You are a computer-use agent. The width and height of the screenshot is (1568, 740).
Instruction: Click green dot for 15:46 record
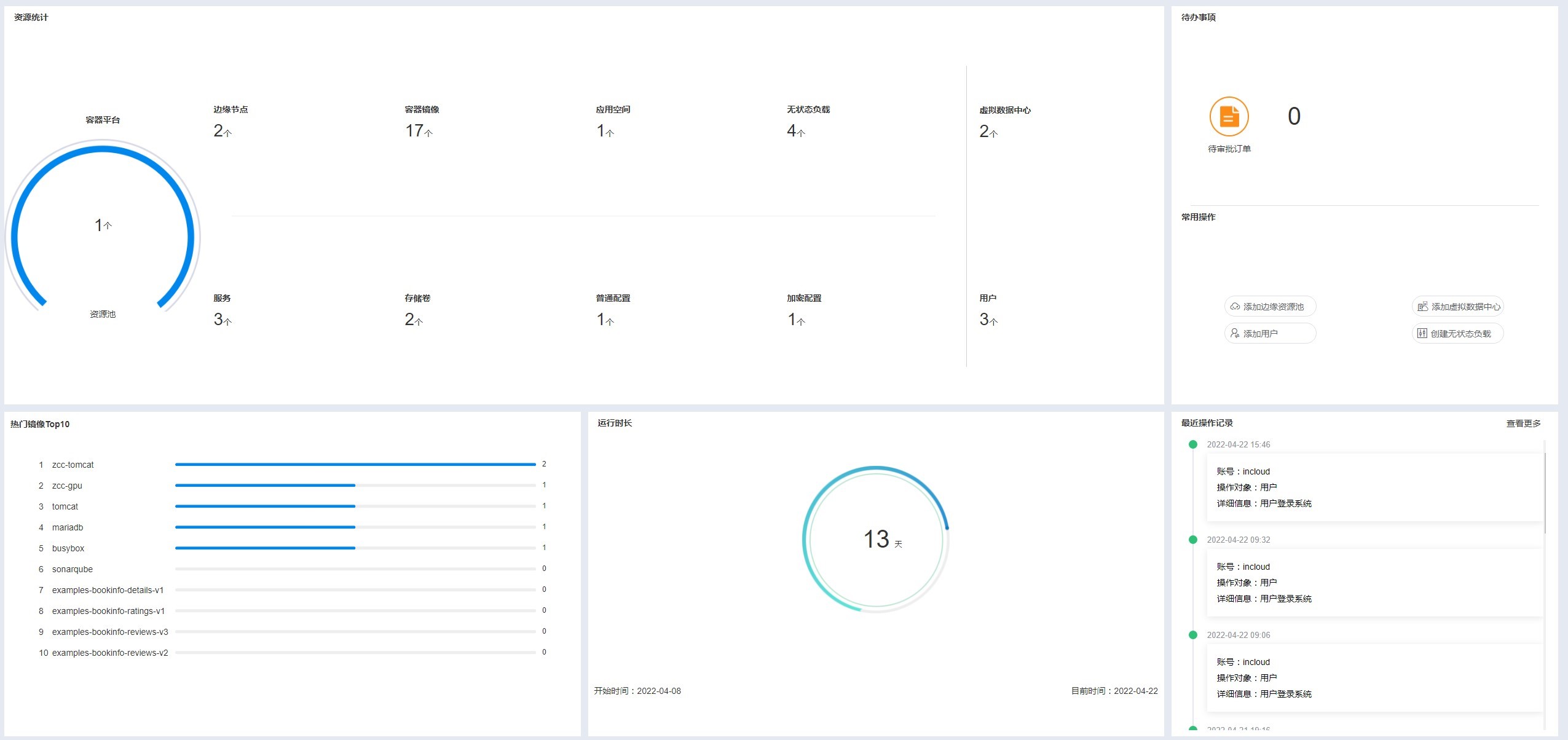(1193, 444)
